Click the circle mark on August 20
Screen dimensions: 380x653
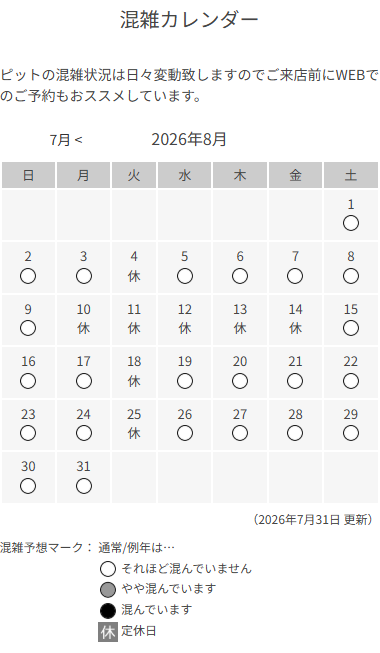[240, 381]
